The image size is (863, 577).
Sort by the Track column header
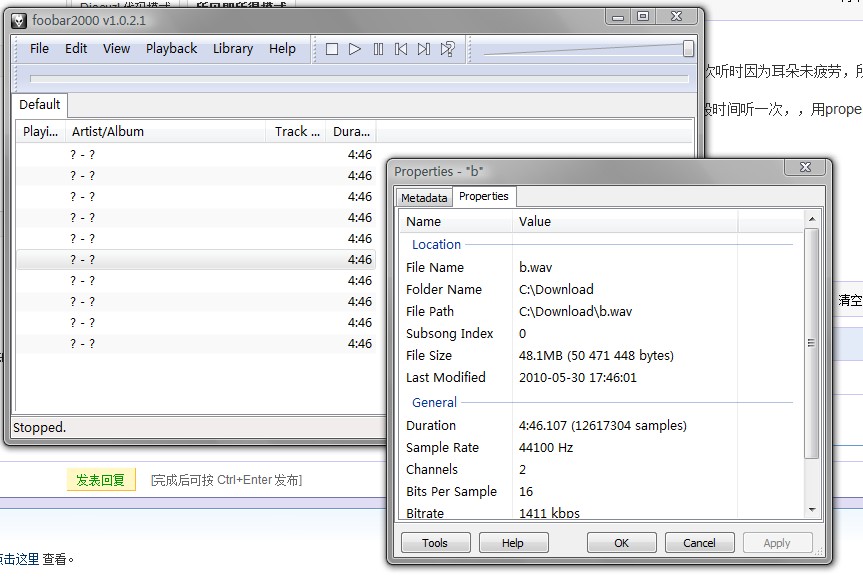coord(297,132)
